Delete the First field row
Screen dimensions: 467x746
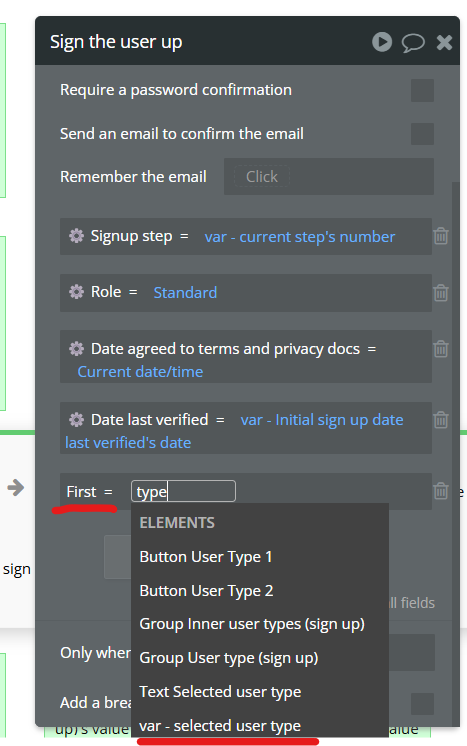click(441, 491)
